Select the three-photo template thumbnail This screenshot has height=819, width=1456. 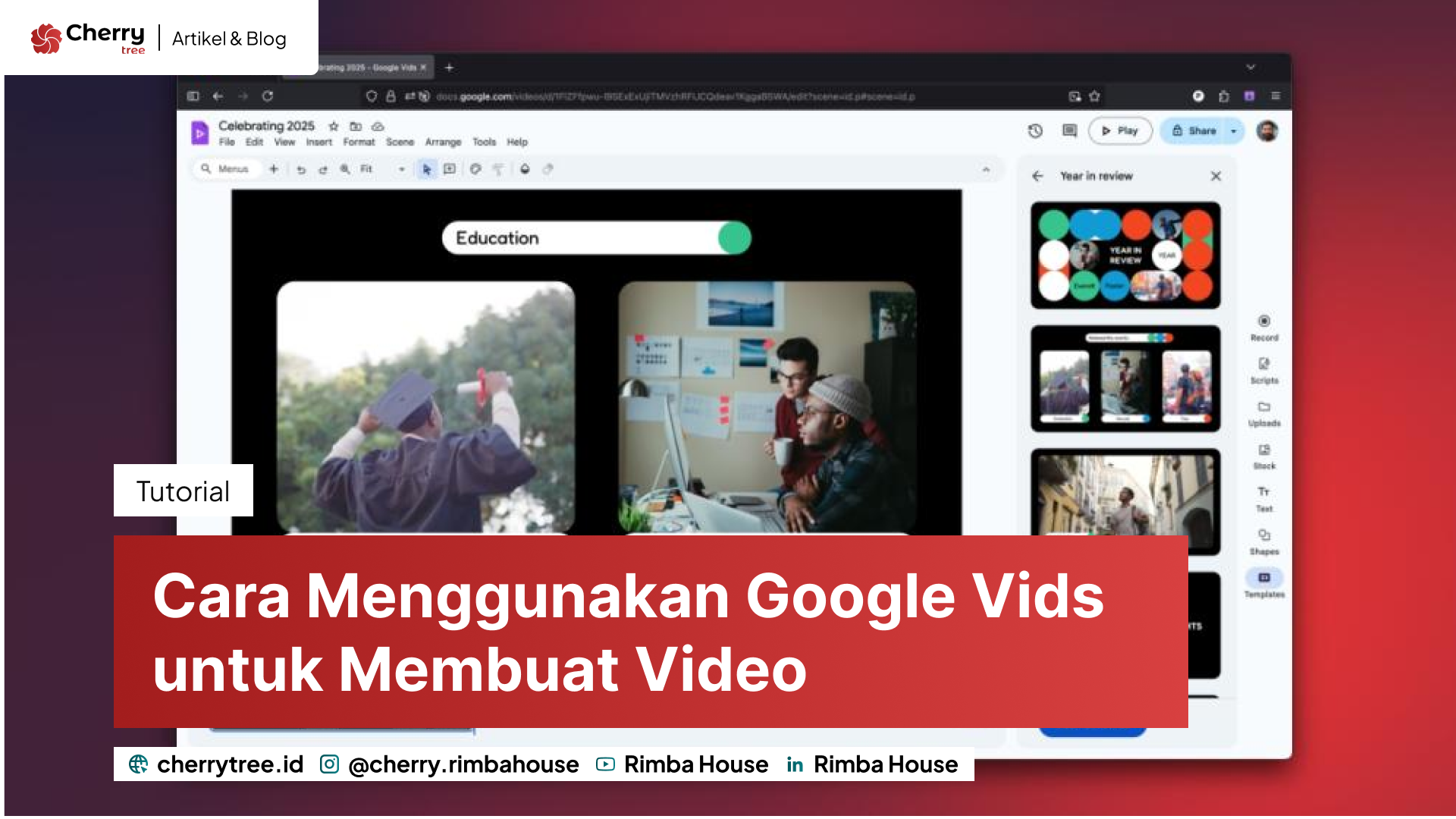click(x=1125, y=378)
